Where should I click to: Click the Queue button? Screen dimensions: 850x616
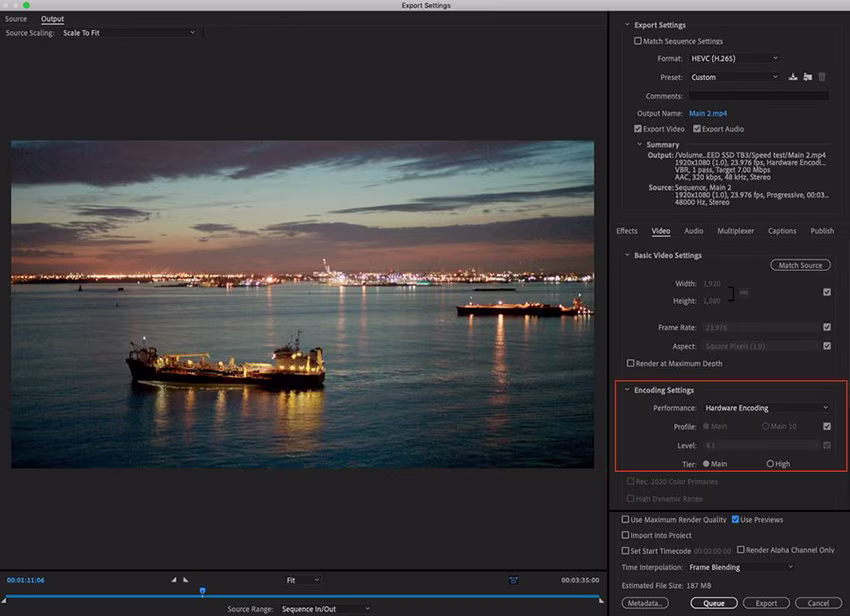(713, 603)
